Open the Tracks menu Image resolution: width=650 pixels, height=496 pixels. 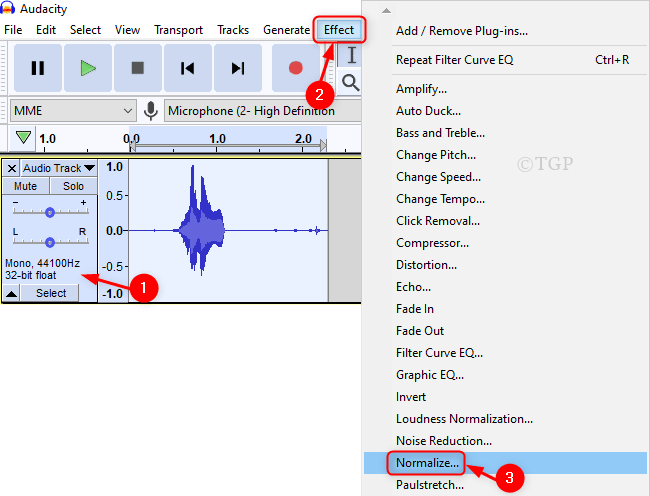(x=233, y=30)
